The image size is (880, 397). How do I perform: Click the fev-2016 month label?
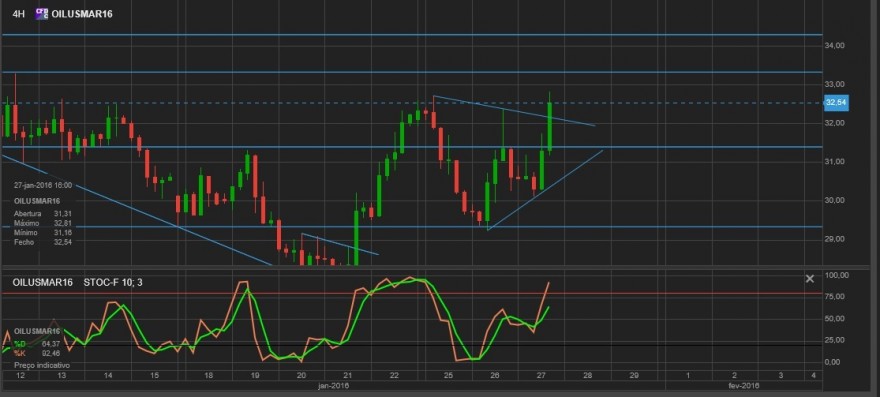point(745,386)
